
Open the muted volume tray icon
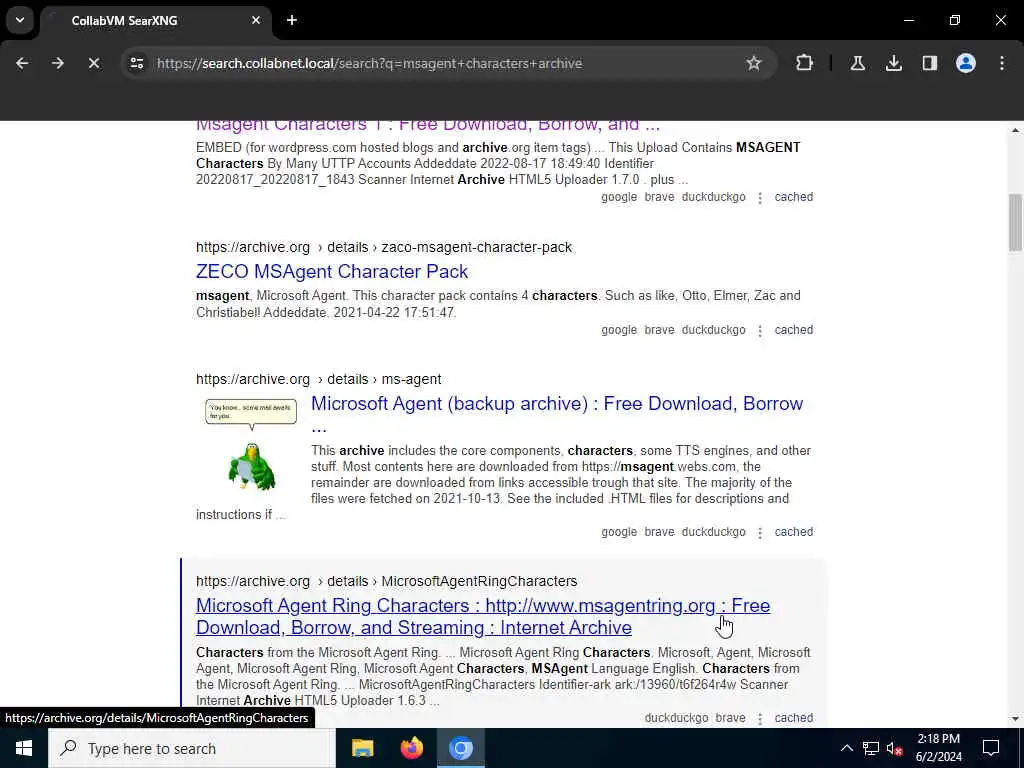(894, 748)
